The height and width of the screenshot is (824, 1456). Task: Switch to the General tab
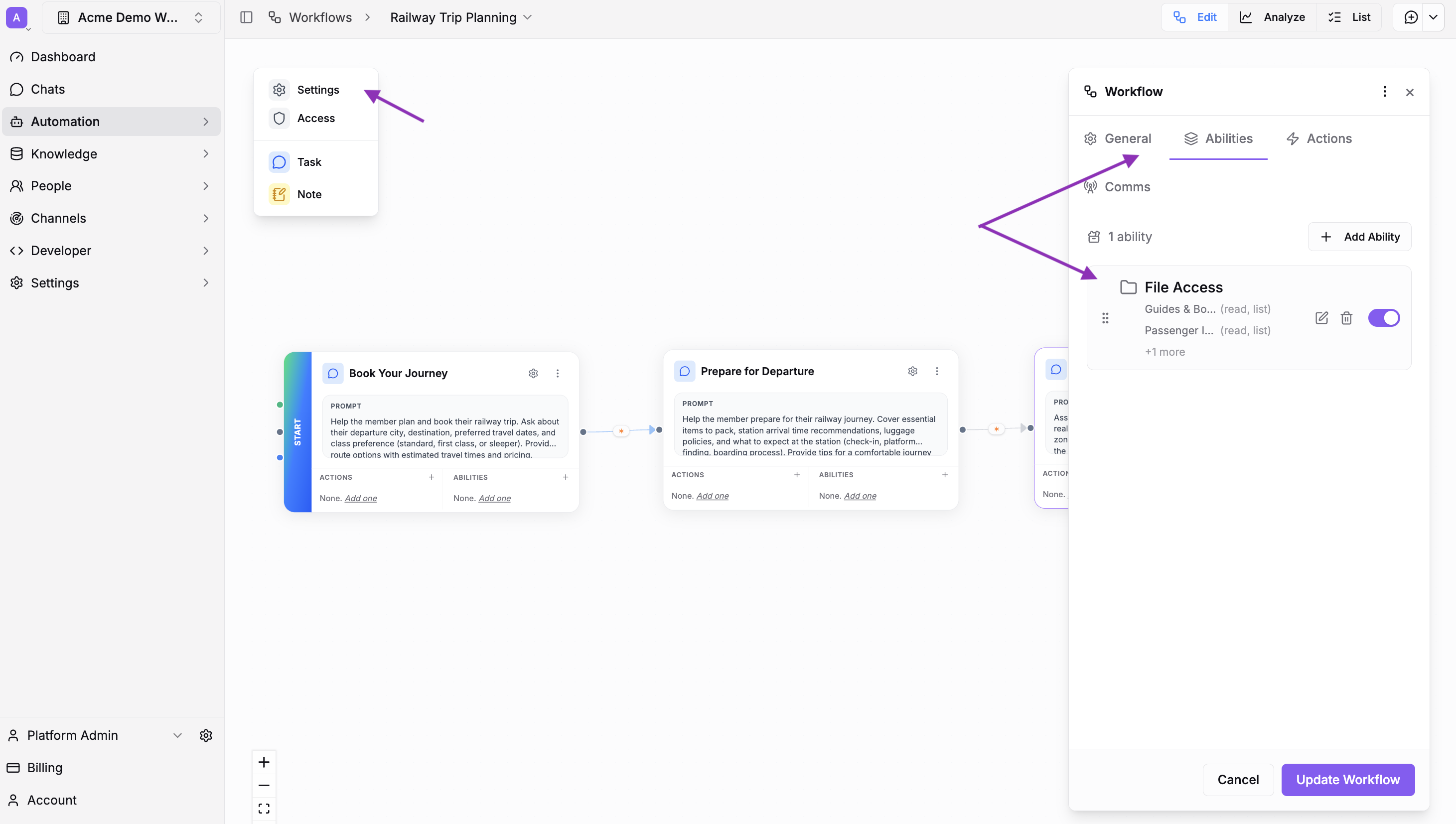point(1127,138)
